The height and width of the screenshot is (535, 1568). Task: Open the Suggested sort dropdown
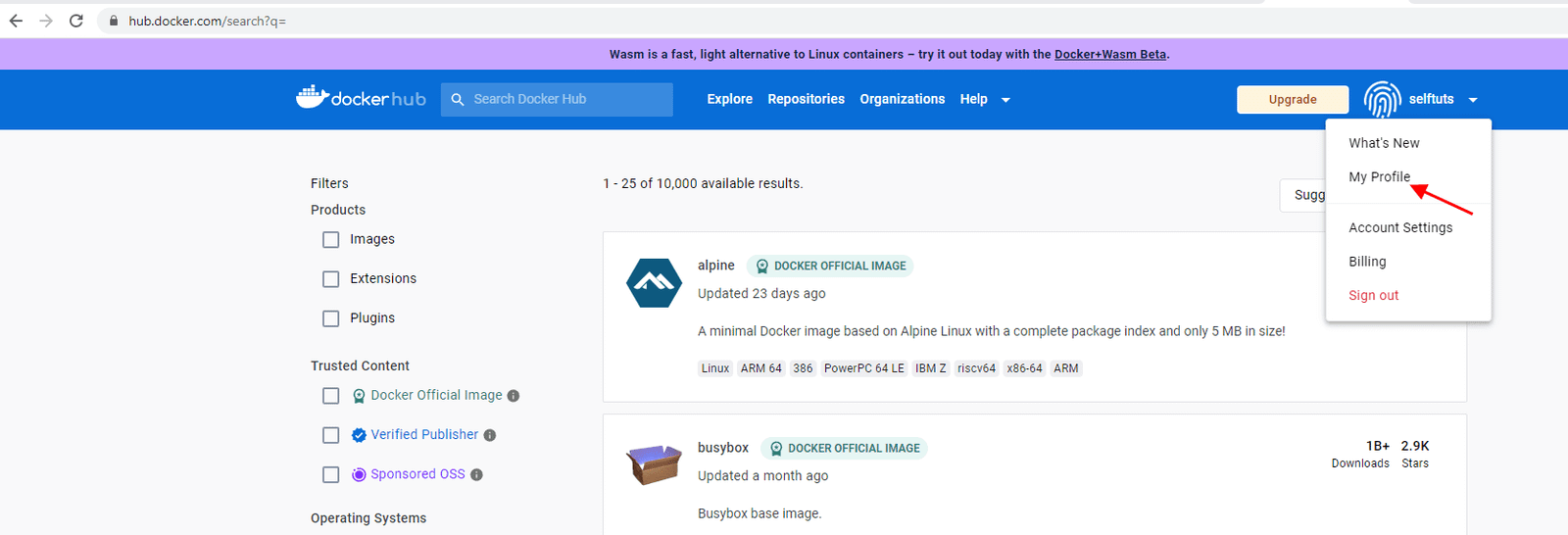1303,195
